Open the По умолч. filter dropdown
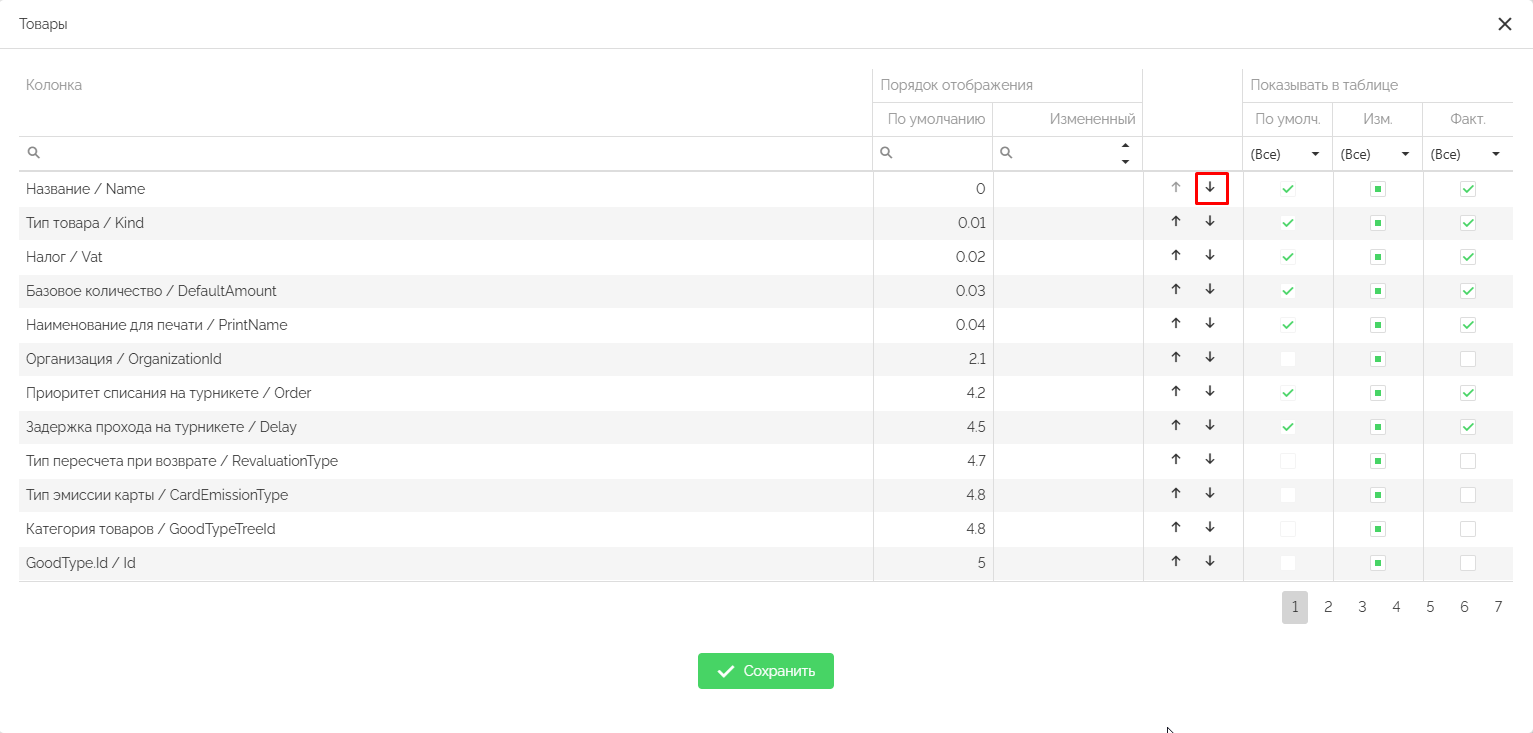The height and width of the screenshot is (733, 1533). click(x=1287, y=155)
